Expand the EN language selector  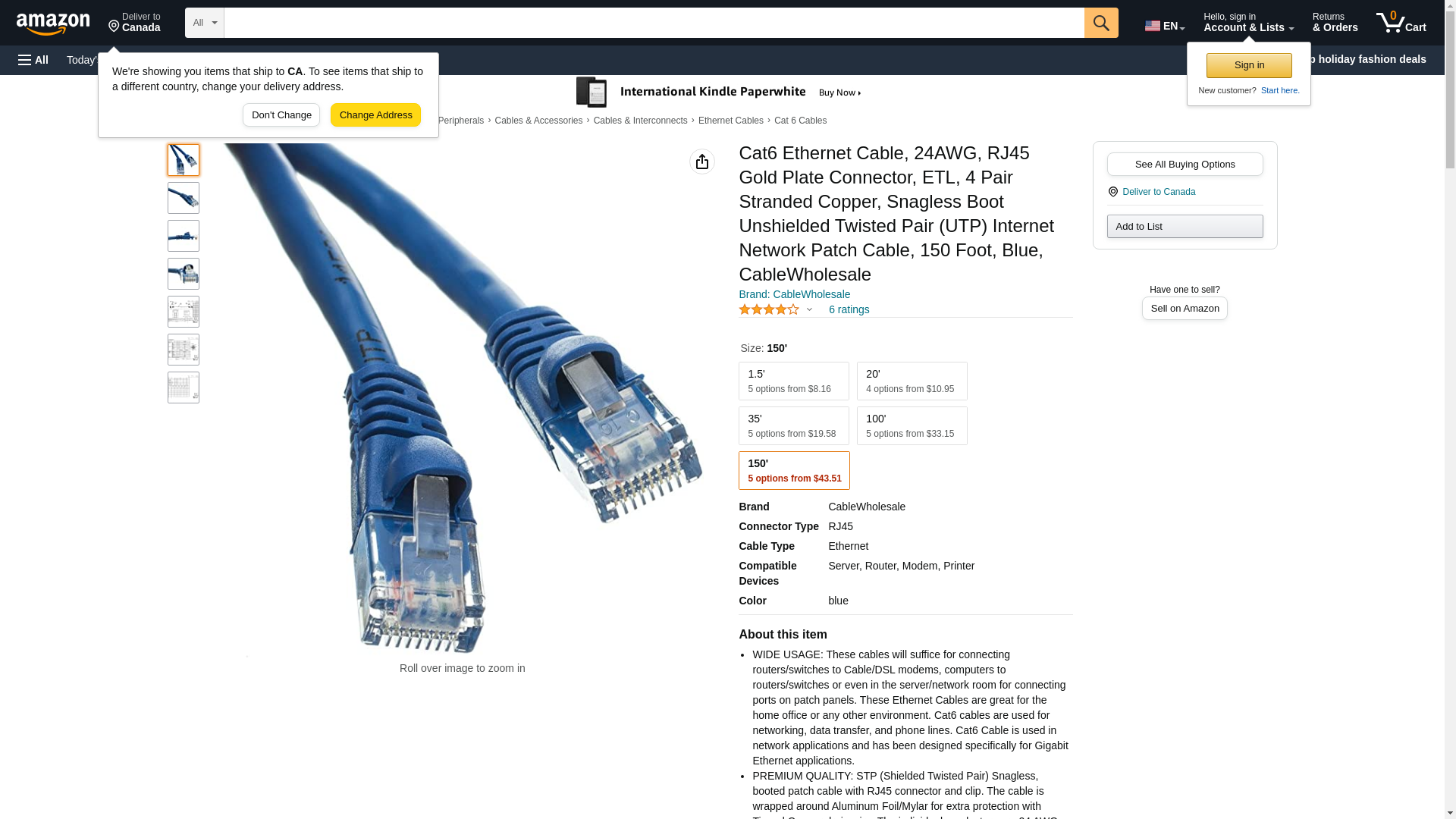[1165, 26]
